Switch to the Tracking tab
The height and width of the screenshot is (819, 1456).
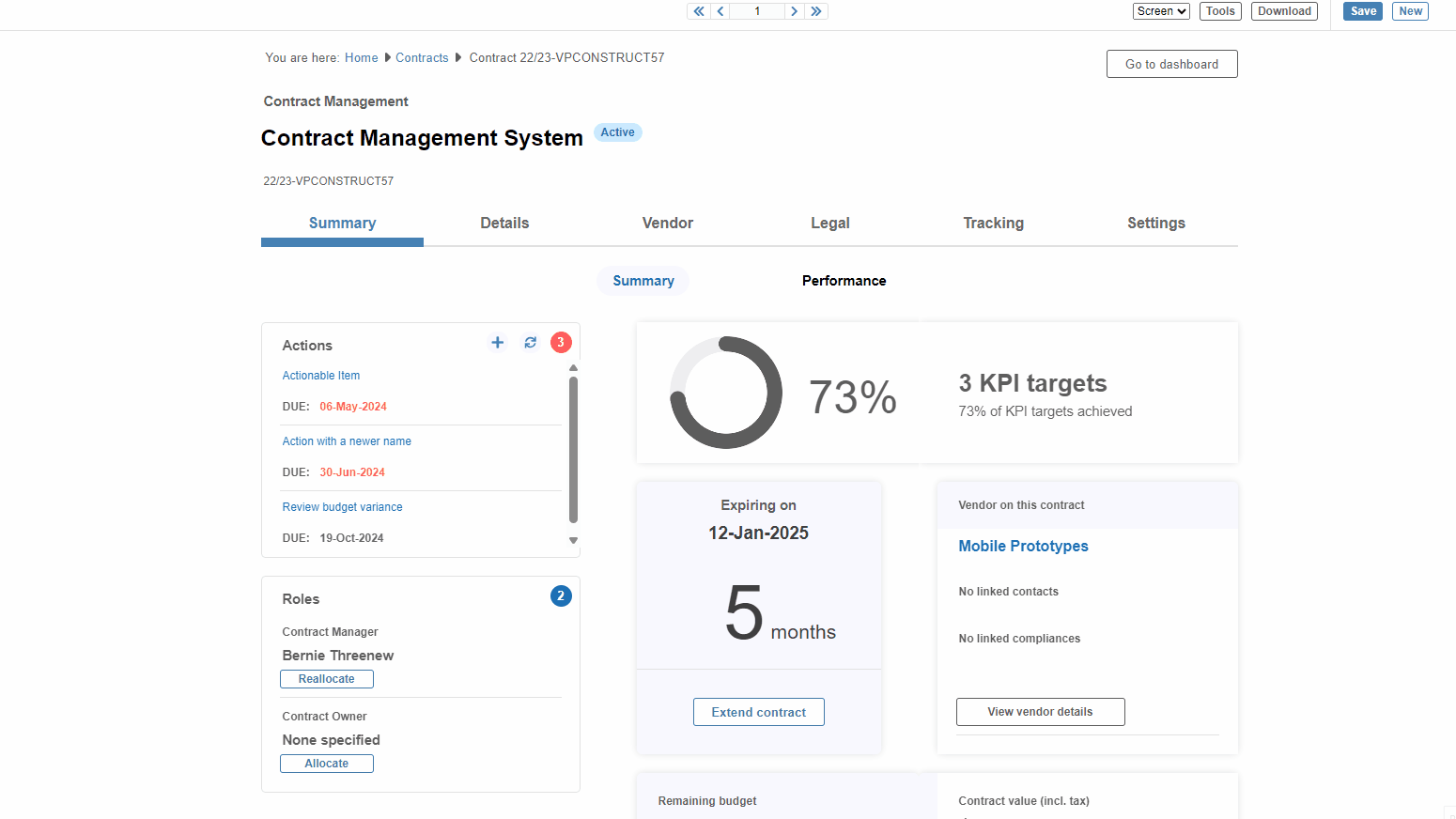click(993, 223)
